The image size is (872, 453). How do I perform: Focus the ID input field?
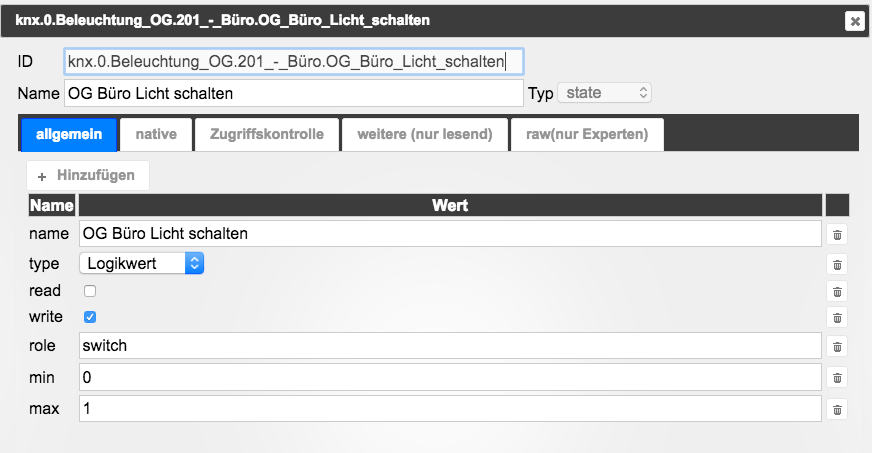[294, 62]
